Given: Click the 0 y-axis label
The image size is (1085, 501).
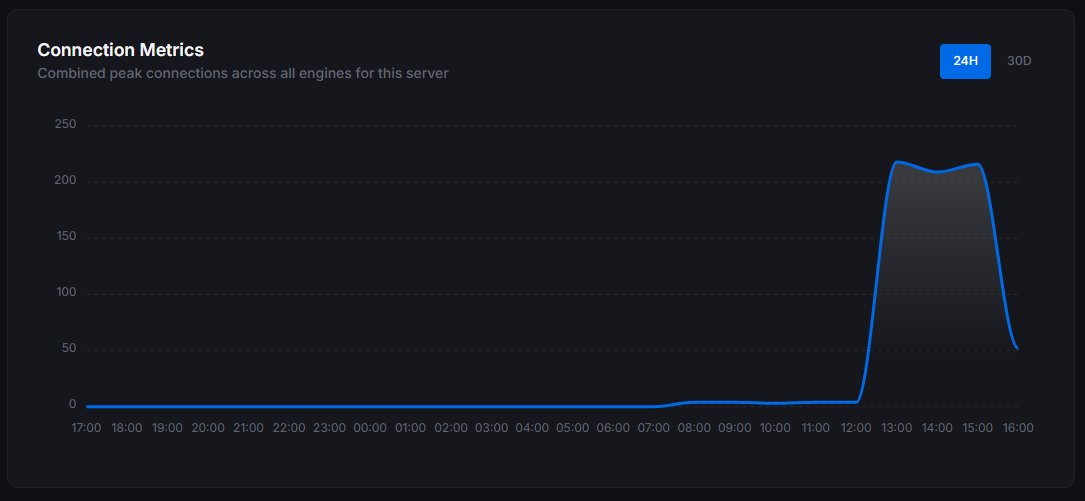Looking at the screenshot, I should (x=72, y=404).
